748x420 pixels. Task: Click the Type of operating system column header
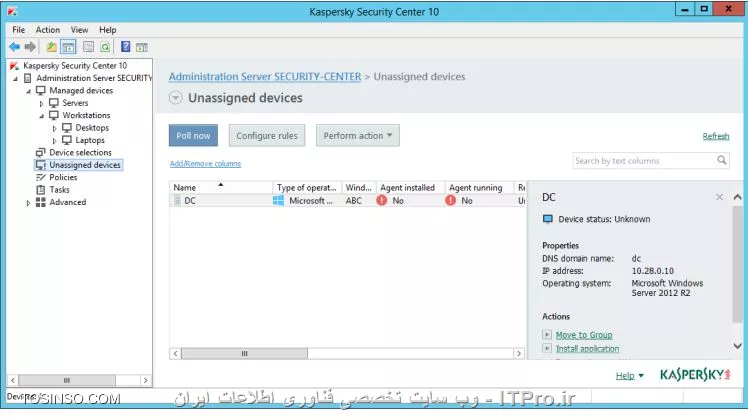(x=307, y=188)
